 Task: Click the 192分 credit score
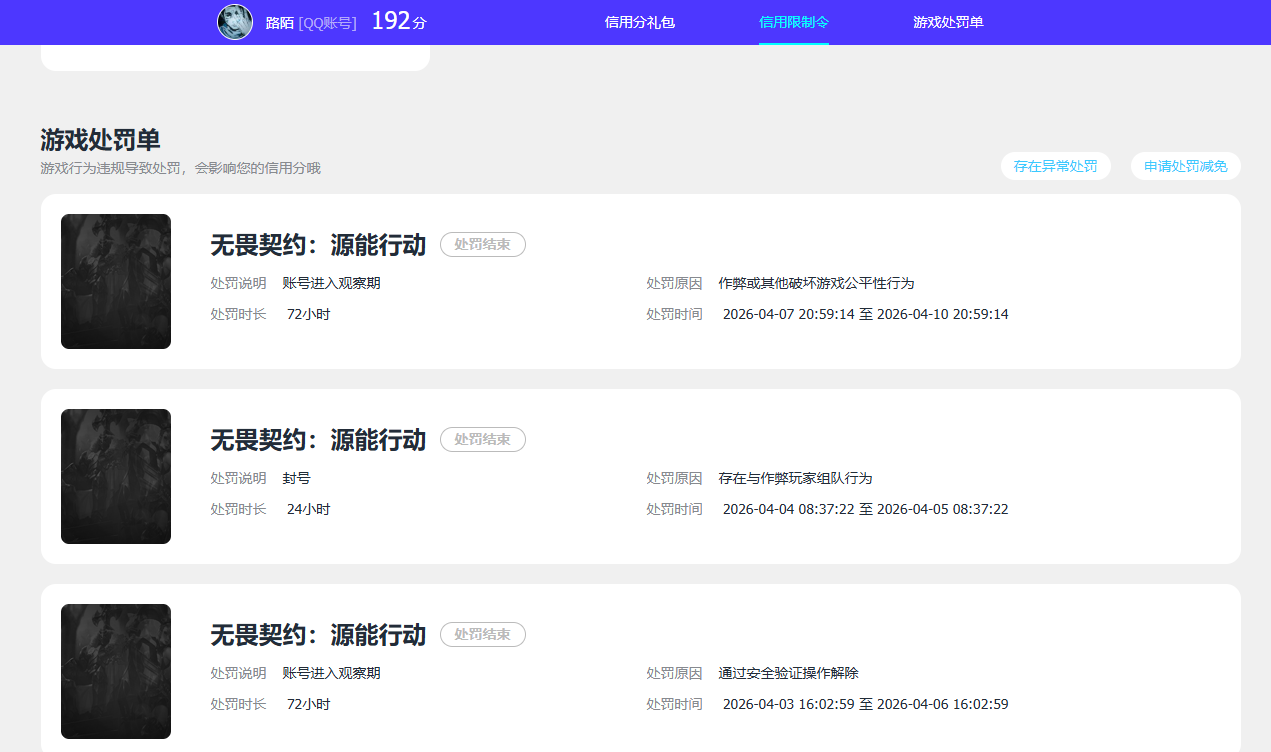click(x=399, y=21)
